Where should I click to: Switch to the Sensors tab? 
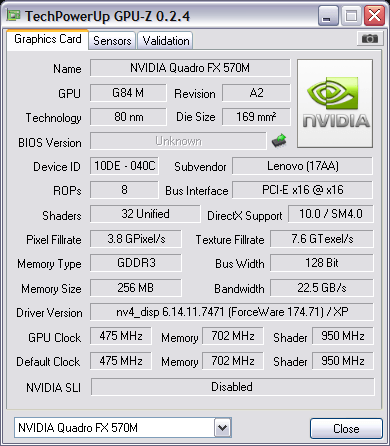pos(112,41)
